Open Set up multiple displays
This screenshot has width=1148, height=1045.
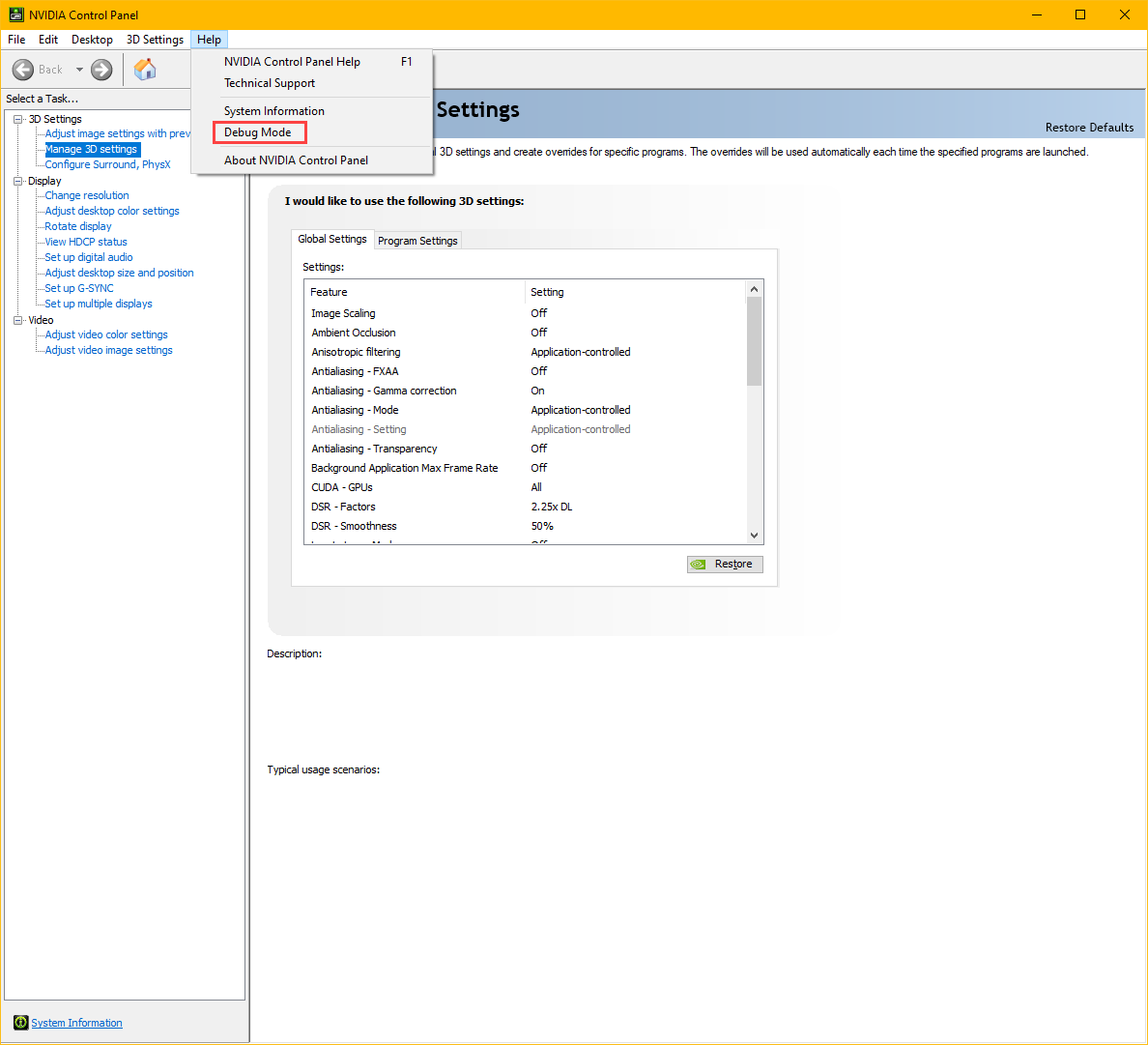(x=99, y=304)
